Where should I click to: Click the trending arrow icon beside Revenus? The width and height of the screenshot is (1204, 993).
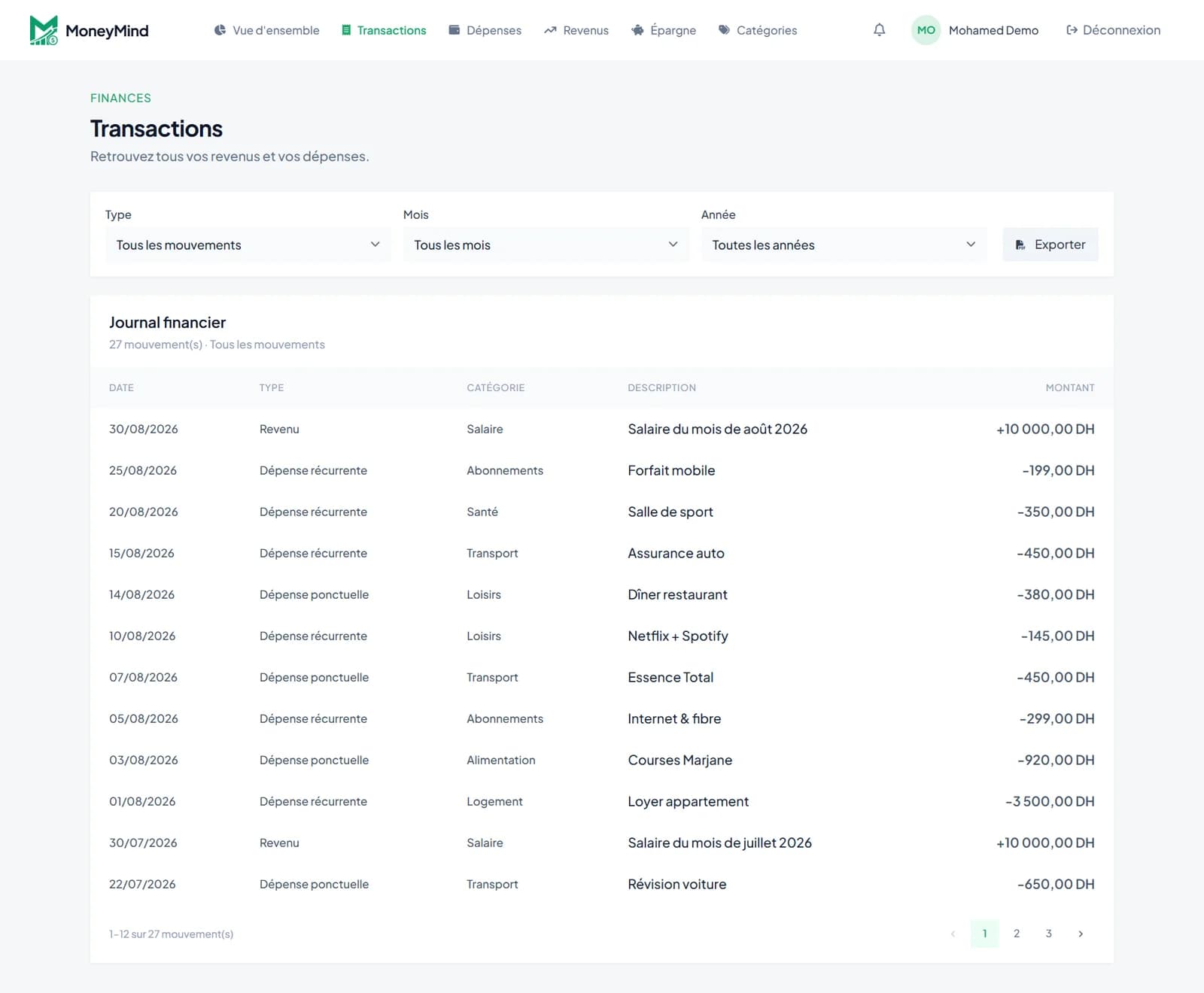pyautogui.click(x=550, y=30)
